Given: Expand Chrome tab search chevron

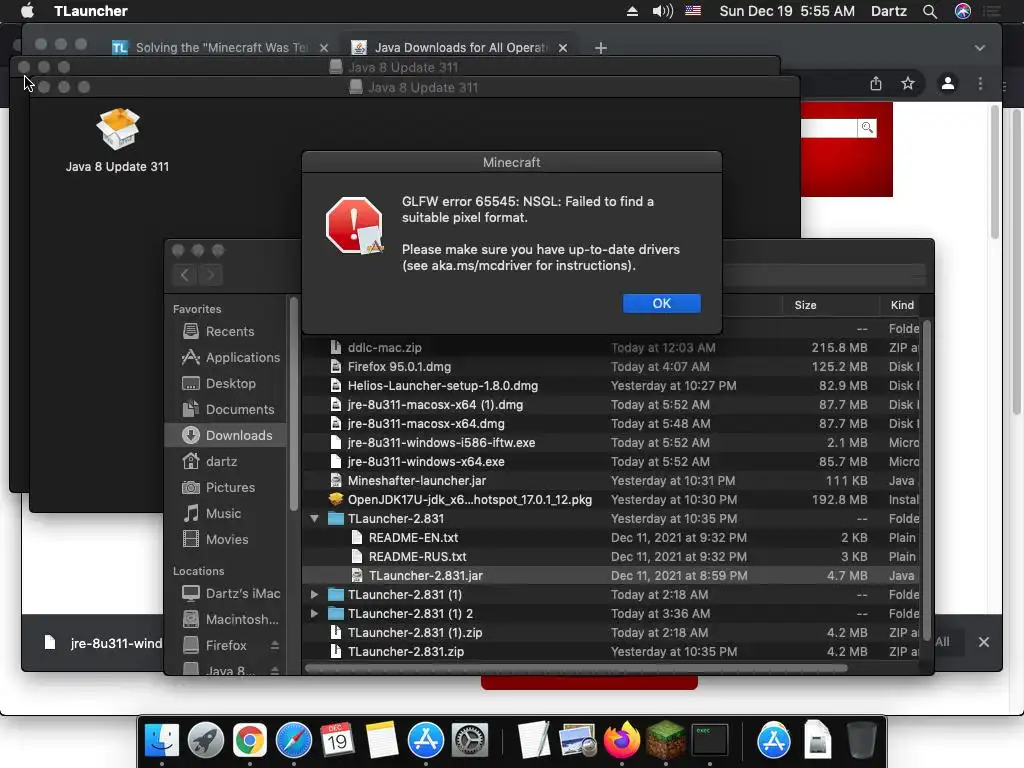Looking at the screenshot, I should [980, 48].
